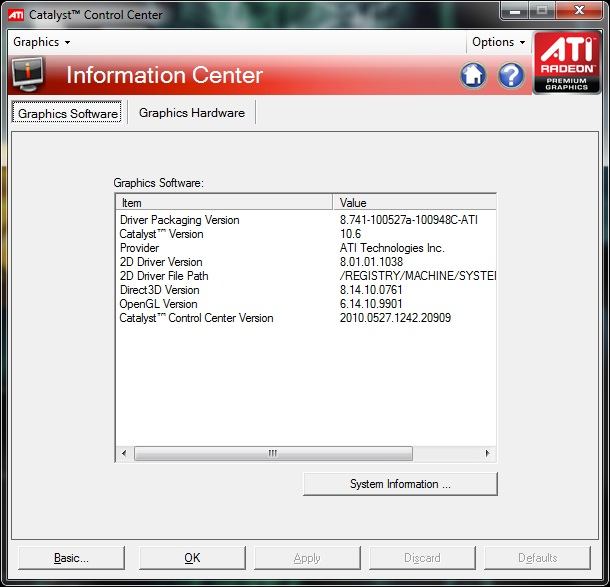Viewport: 610px width, 587px height.
Task: Click value 8.741-100527a-100948C-ATI
Action: (x=408, y=220)
